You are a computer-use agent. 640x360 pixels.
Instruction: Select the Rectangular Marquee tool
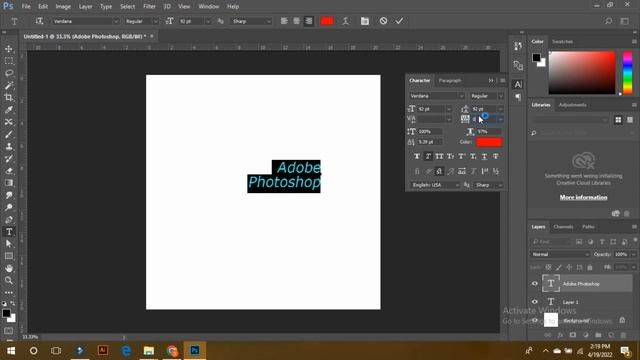[x=9, y=61]
